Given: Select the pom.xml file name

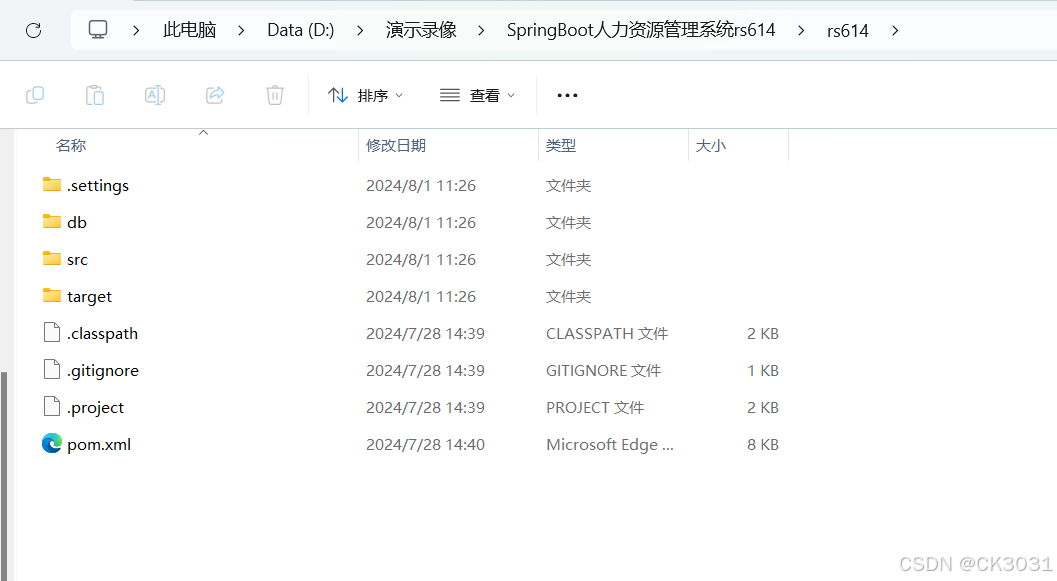Looking at the screenshot, I should click(x=99, y=445).
